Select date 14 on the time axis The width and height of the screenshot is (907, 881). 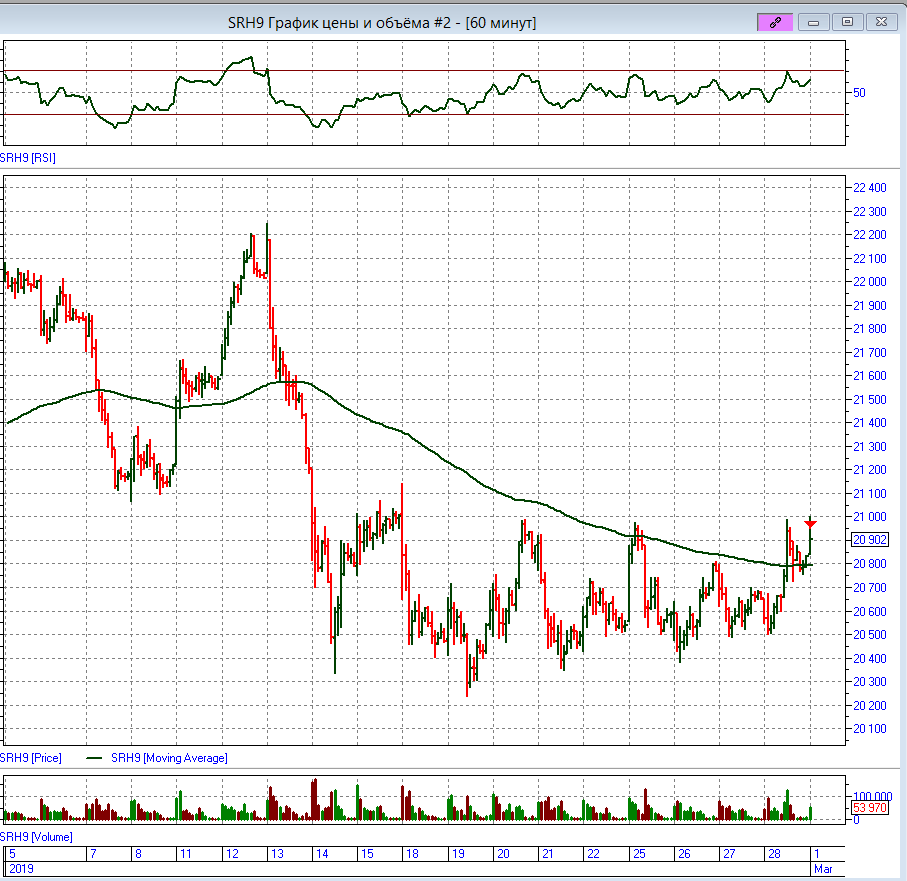point(322,854)
